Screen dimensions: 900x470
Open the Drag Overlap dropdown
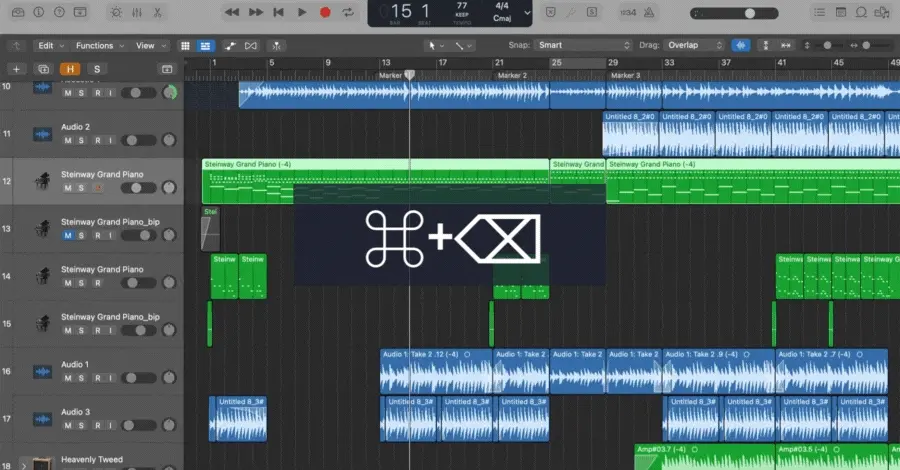[693, 45]
